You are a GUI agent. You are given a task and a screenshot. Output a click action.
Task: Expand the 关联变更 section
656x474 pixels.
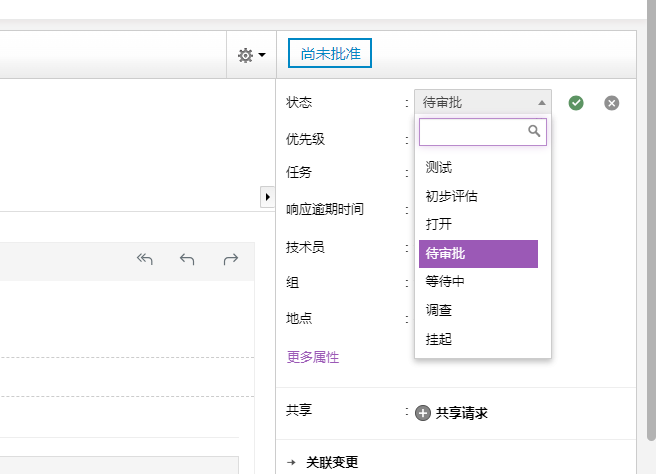point(331,462)
